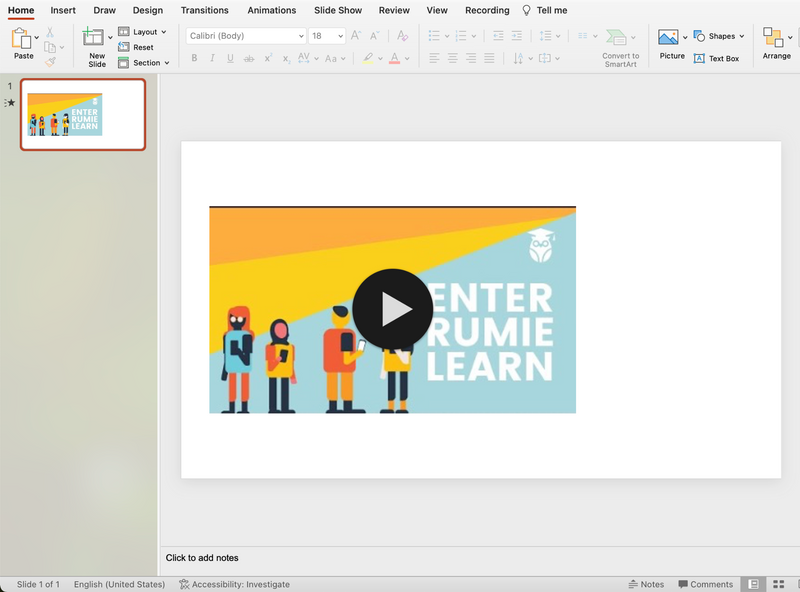Click the Accessibility: Investigate status icon
This screenshot has height=592, width=800.
tap(184, 584)
